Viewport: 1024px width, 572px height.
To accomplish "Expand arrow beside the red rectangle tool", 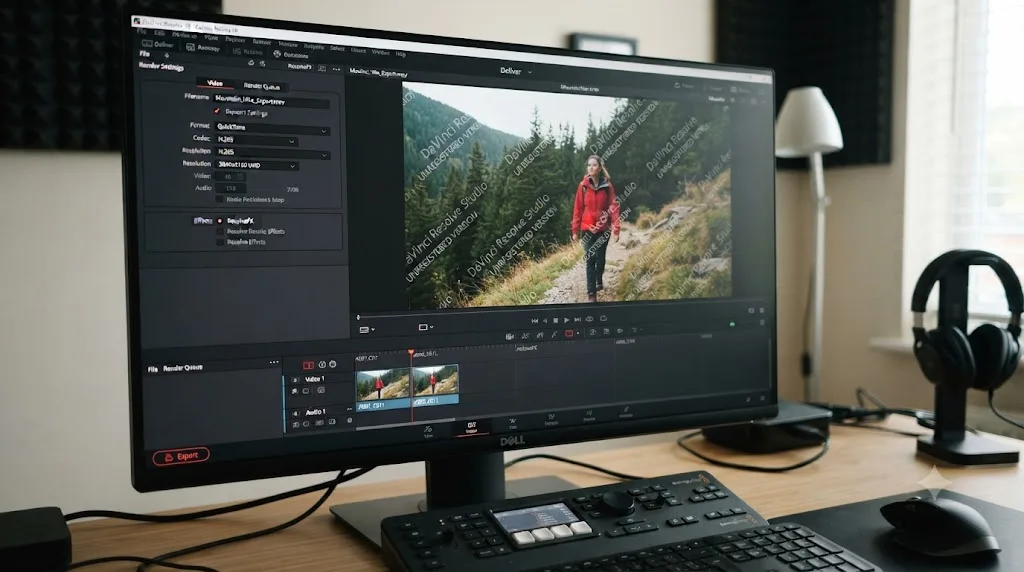I will tap(577, 334).
